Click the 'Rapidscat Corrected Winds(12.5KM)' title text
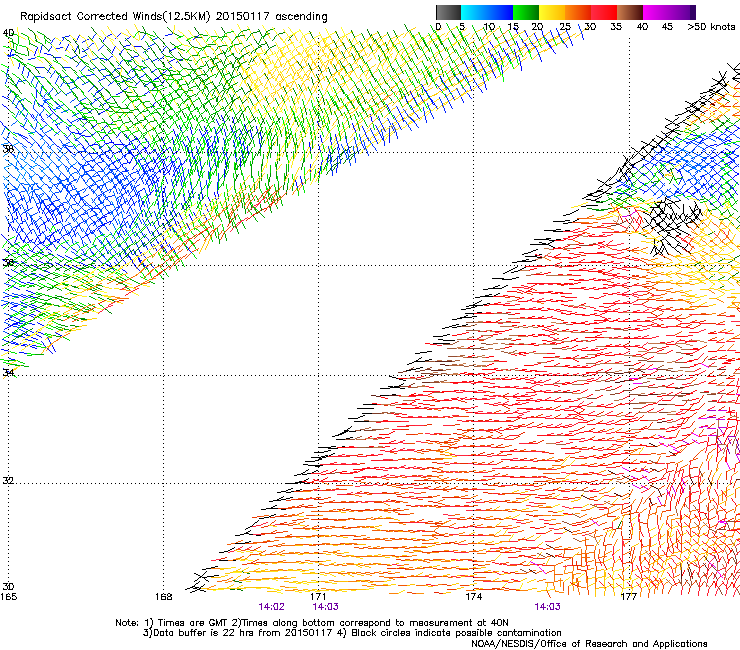The width and height of the screenshot is (740, 650). click(115, 17)
